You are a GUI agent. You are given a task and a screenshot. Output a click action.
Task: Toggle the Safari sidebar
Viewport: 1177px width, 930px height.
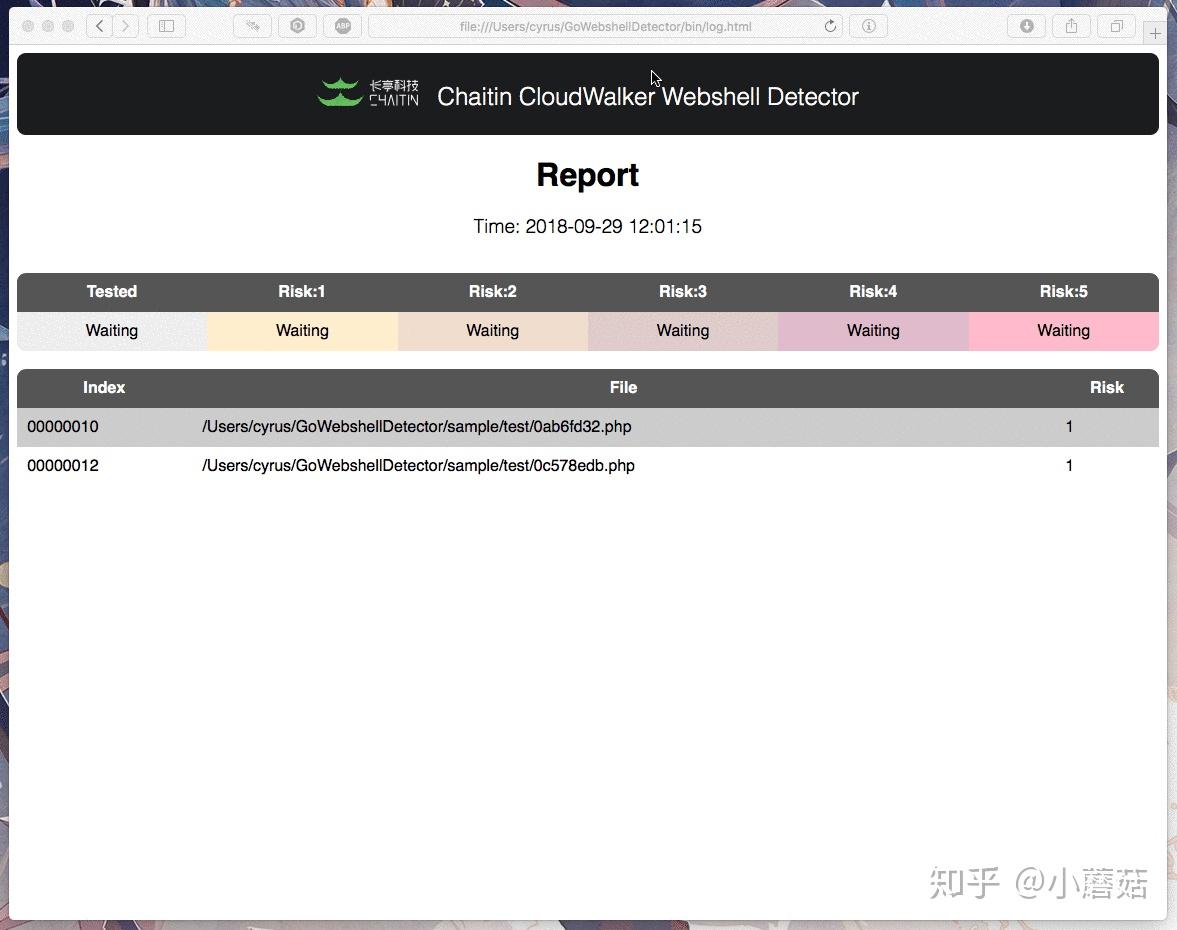(165, 26)
